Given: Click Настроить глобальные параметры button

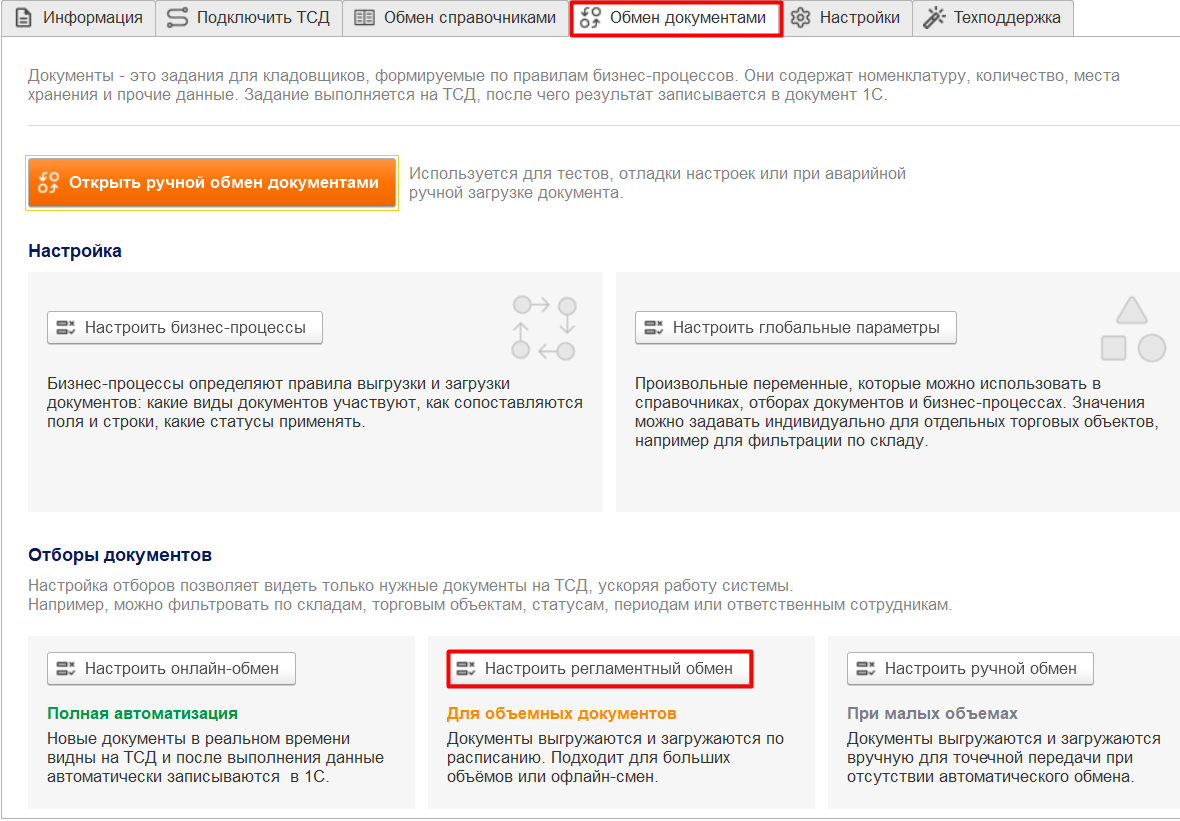Looking at the screenshot, I should point(795,327).
